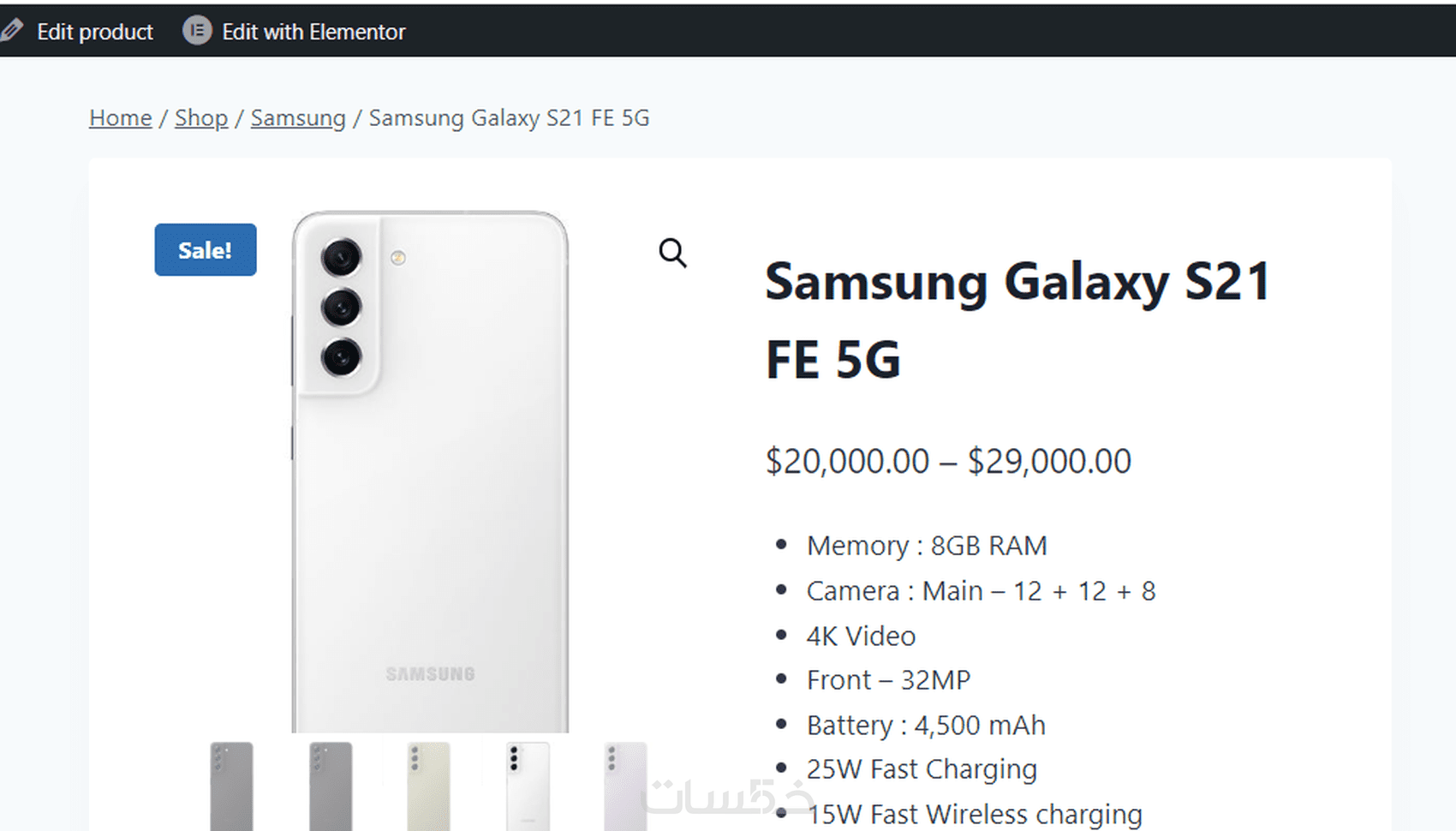Go to the Home breadcrumb link
The image size is (1456, 831).
[x=121, y=117]
